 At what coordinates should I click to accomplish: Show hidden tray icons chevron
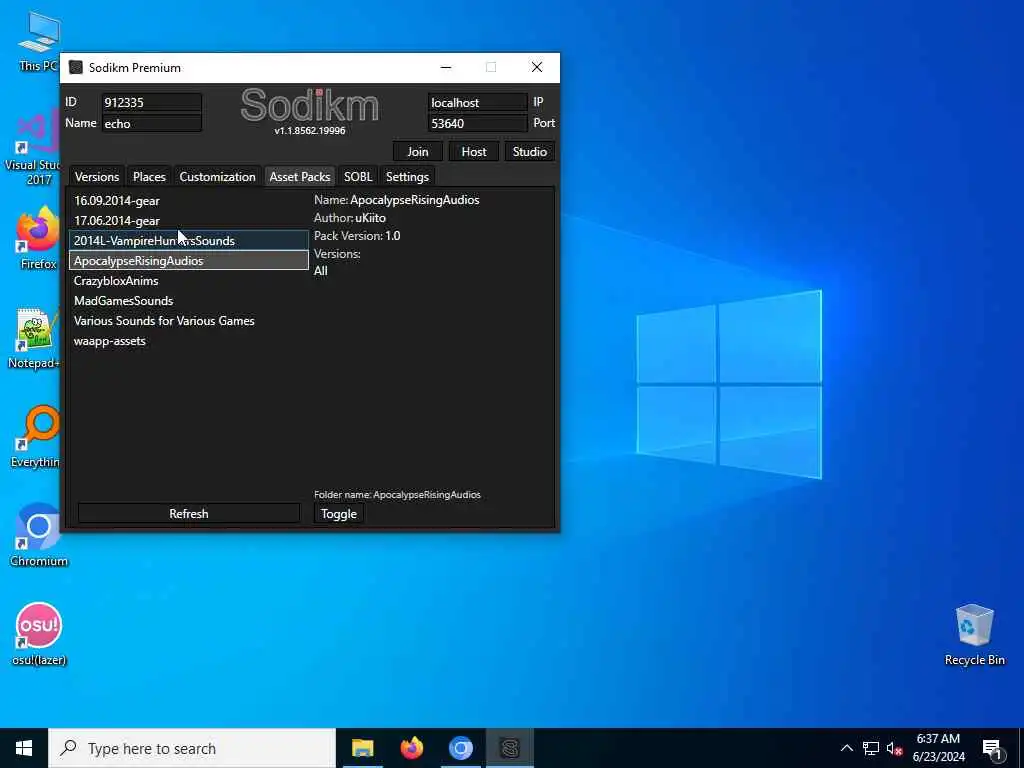click(846, 748)
